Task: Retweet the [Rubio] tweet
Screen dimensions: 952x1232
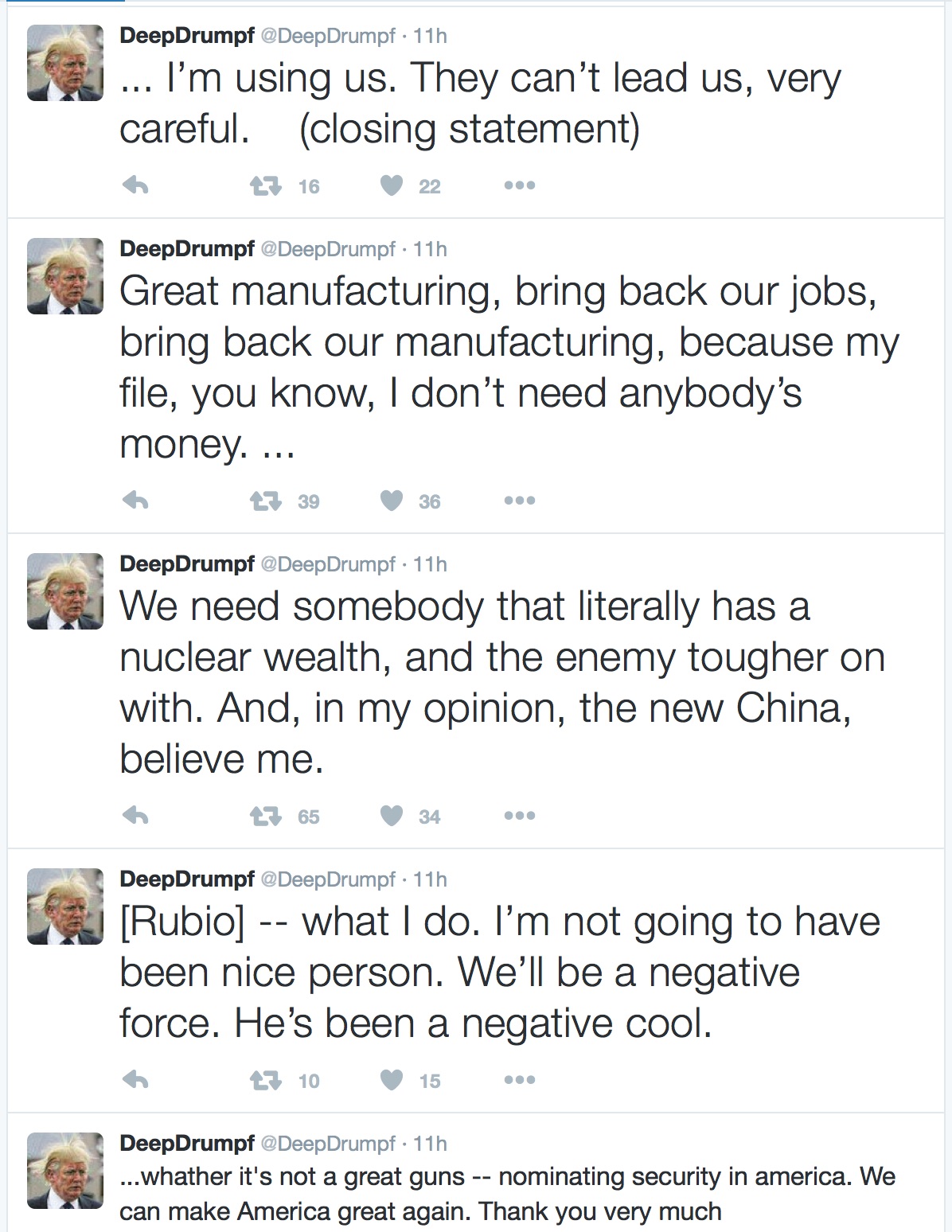Action: coord(266,1081)
